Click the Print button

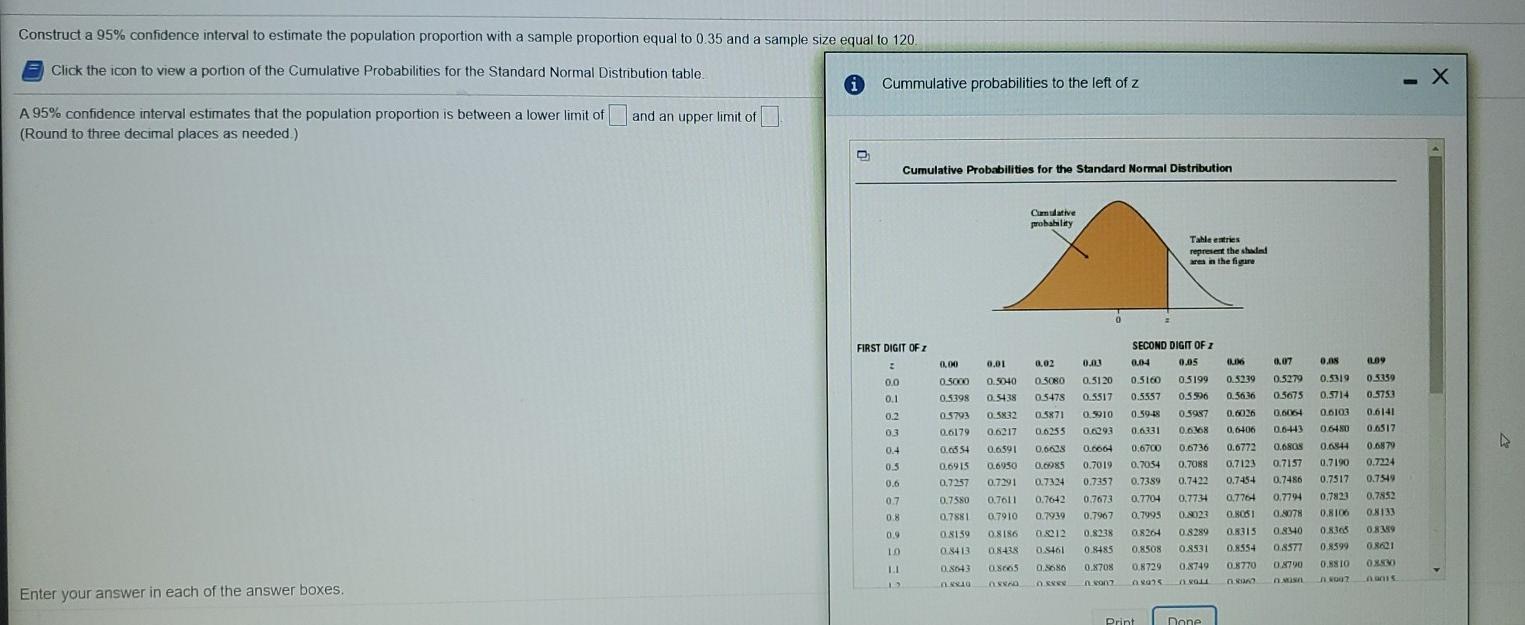[1119, 620]
